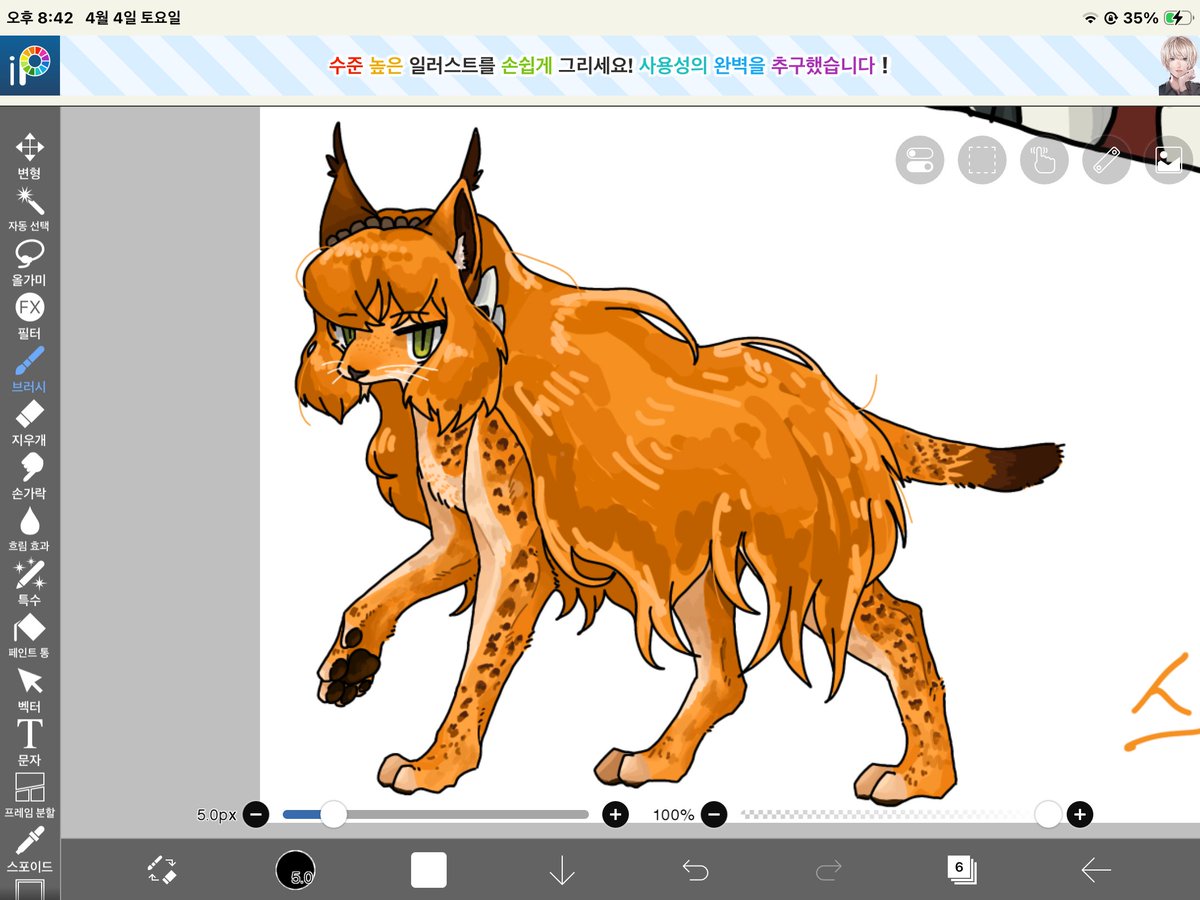Decrease brush size with minus button

point(256,815)
